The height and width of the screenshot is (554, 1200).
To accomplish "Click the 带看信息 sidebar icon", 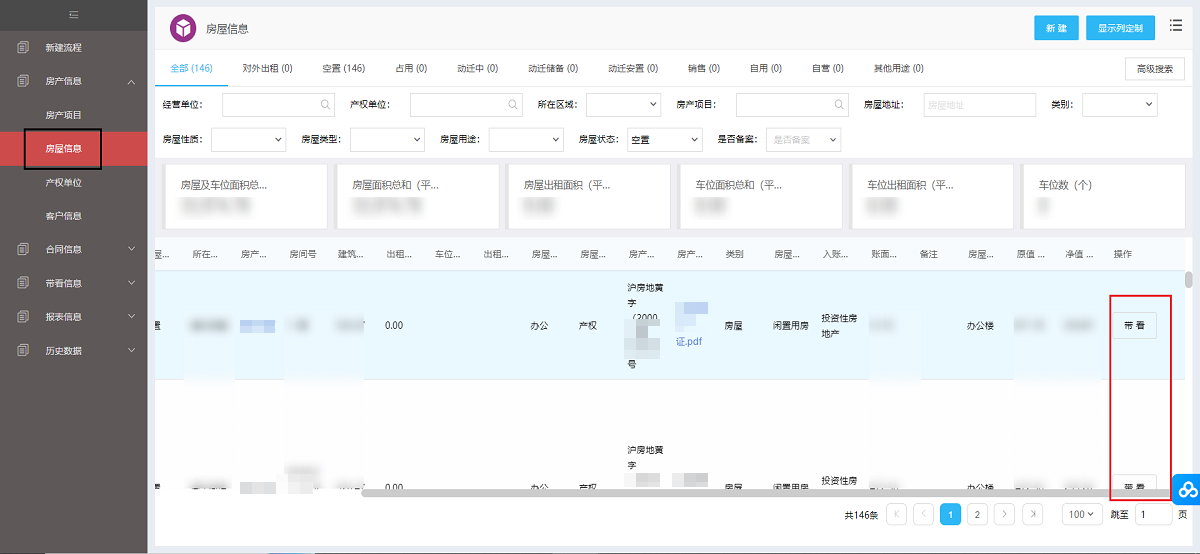I will (24, 283).
